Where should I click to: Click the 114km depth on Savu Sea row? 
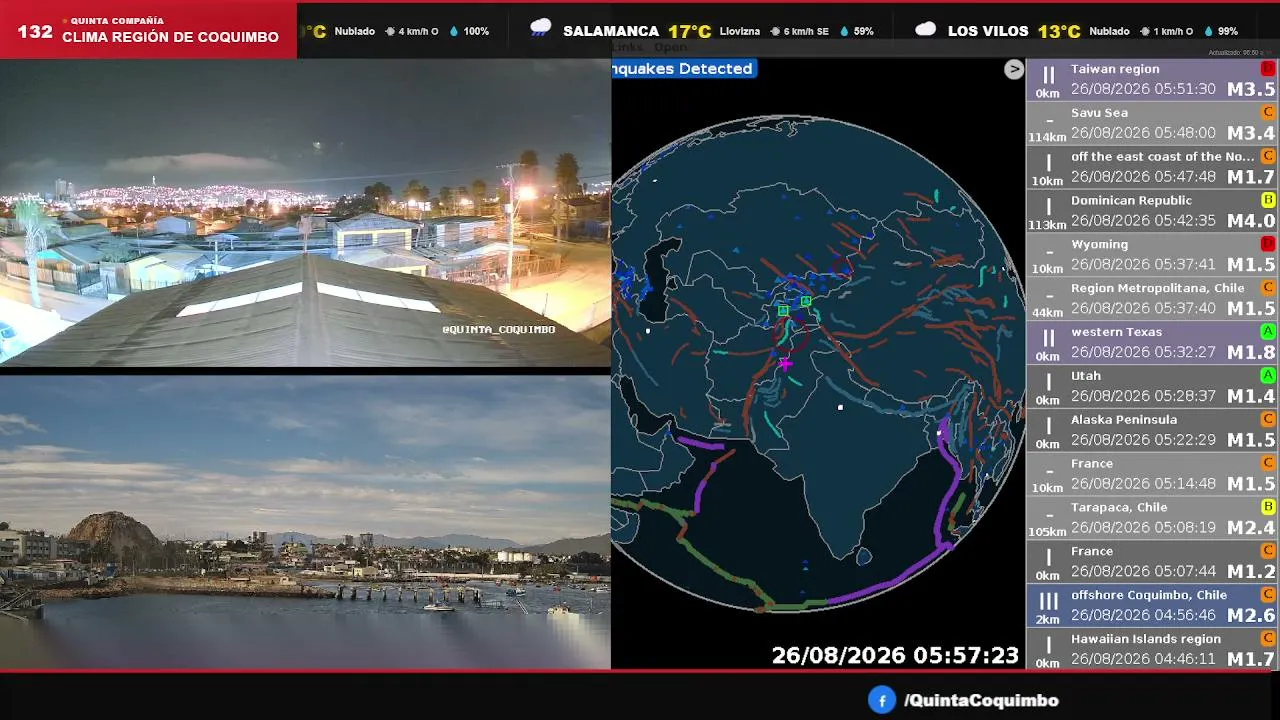tap(1047, 137)
